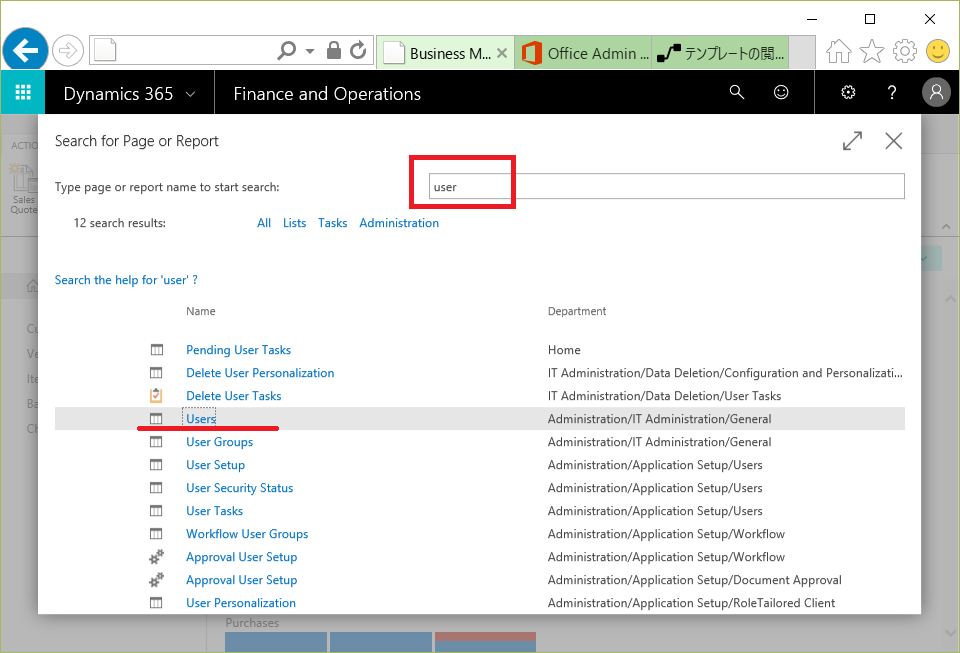Image resolution: width=960 pixels, height=653 pixels.
Task: Open Delete User Tasks result
Action: click(234, 396)
